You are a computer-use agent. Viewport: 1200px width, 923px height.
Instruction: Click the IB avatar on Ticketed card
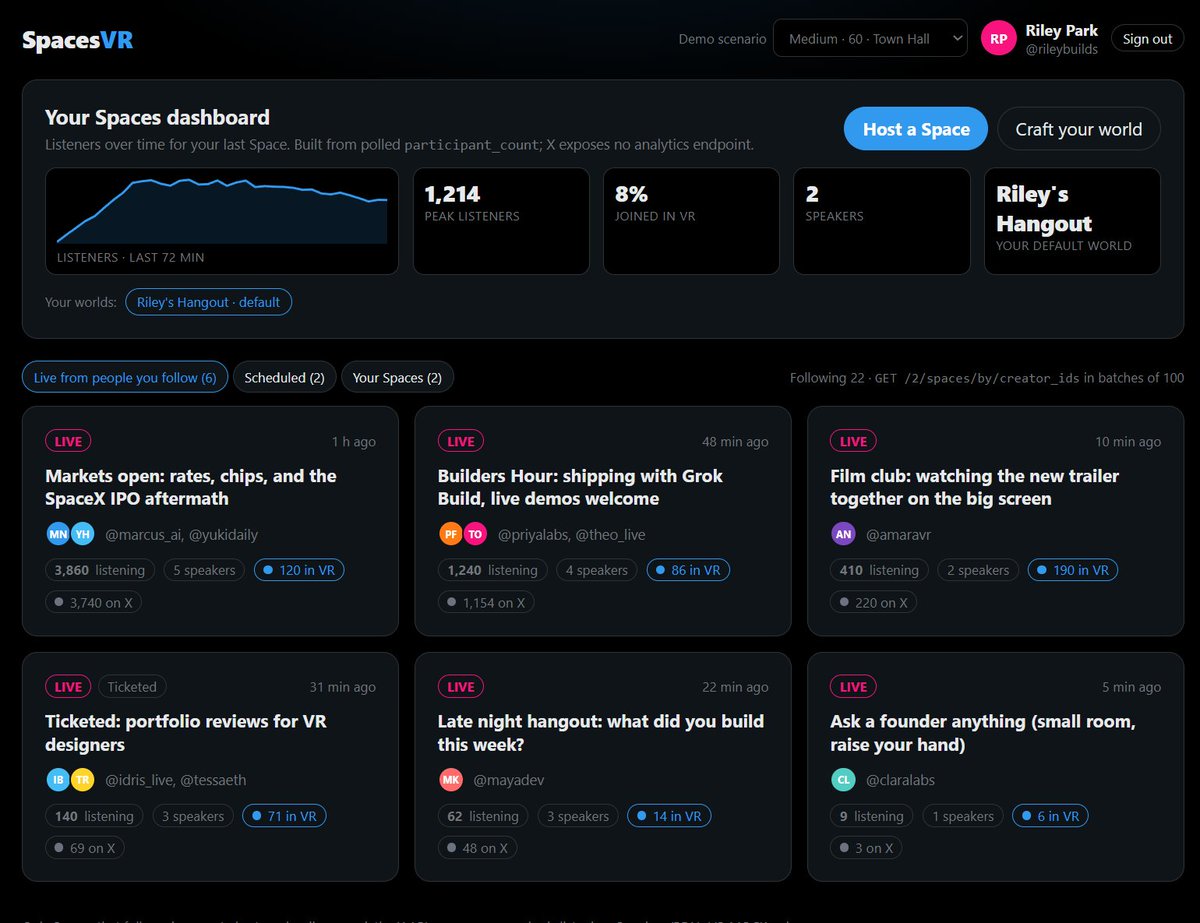[x=58, y=780]
